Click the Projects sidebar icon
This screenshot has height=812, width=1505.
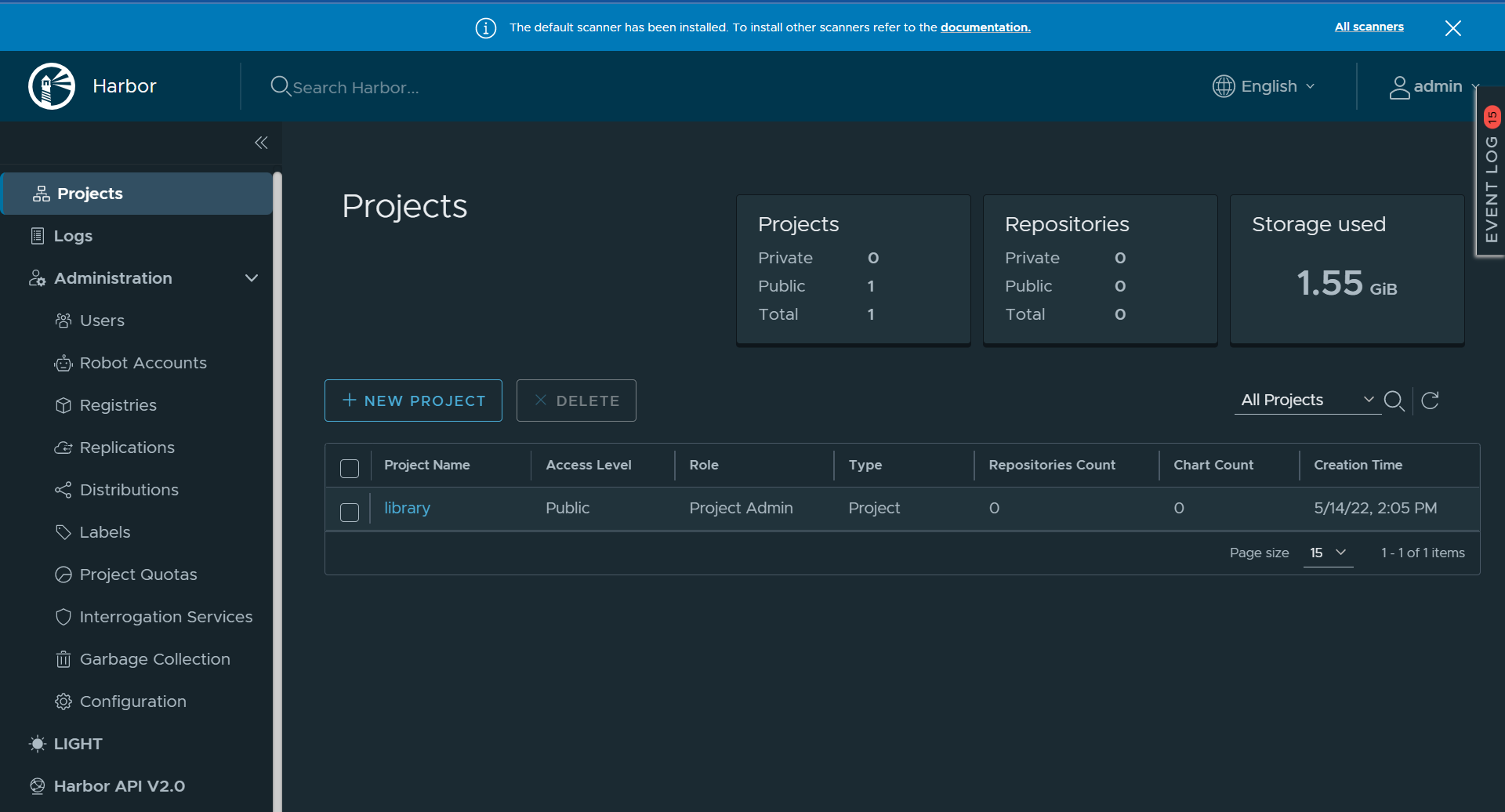(x=41, y=194)
